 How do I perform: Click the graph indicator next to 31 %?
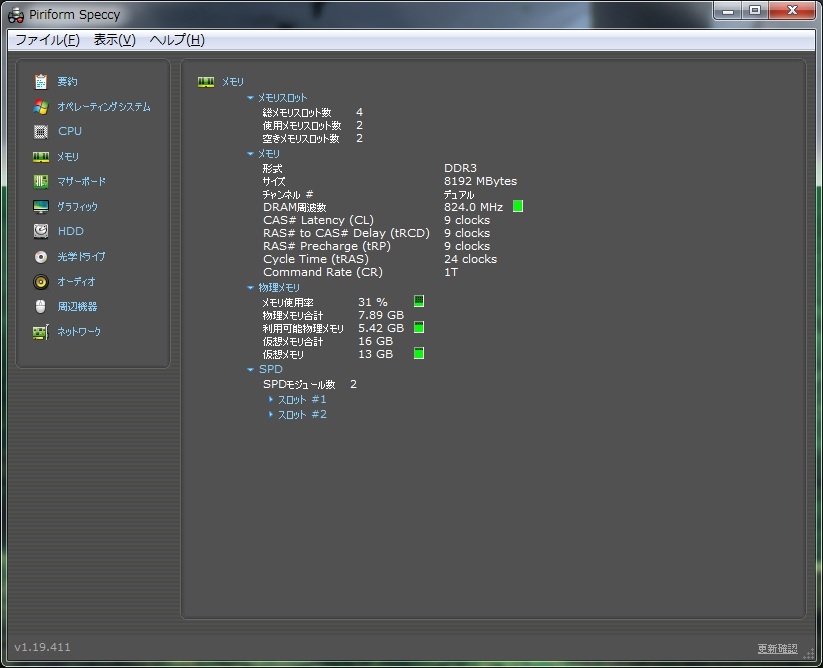[419, 301]
